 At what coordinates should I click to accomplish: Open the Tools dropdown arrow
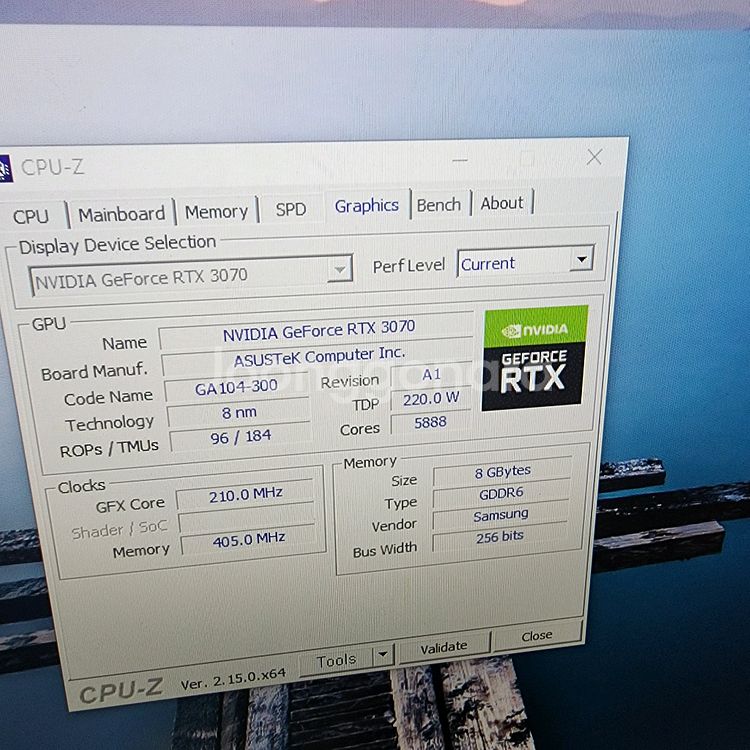[x=384, y=654]
